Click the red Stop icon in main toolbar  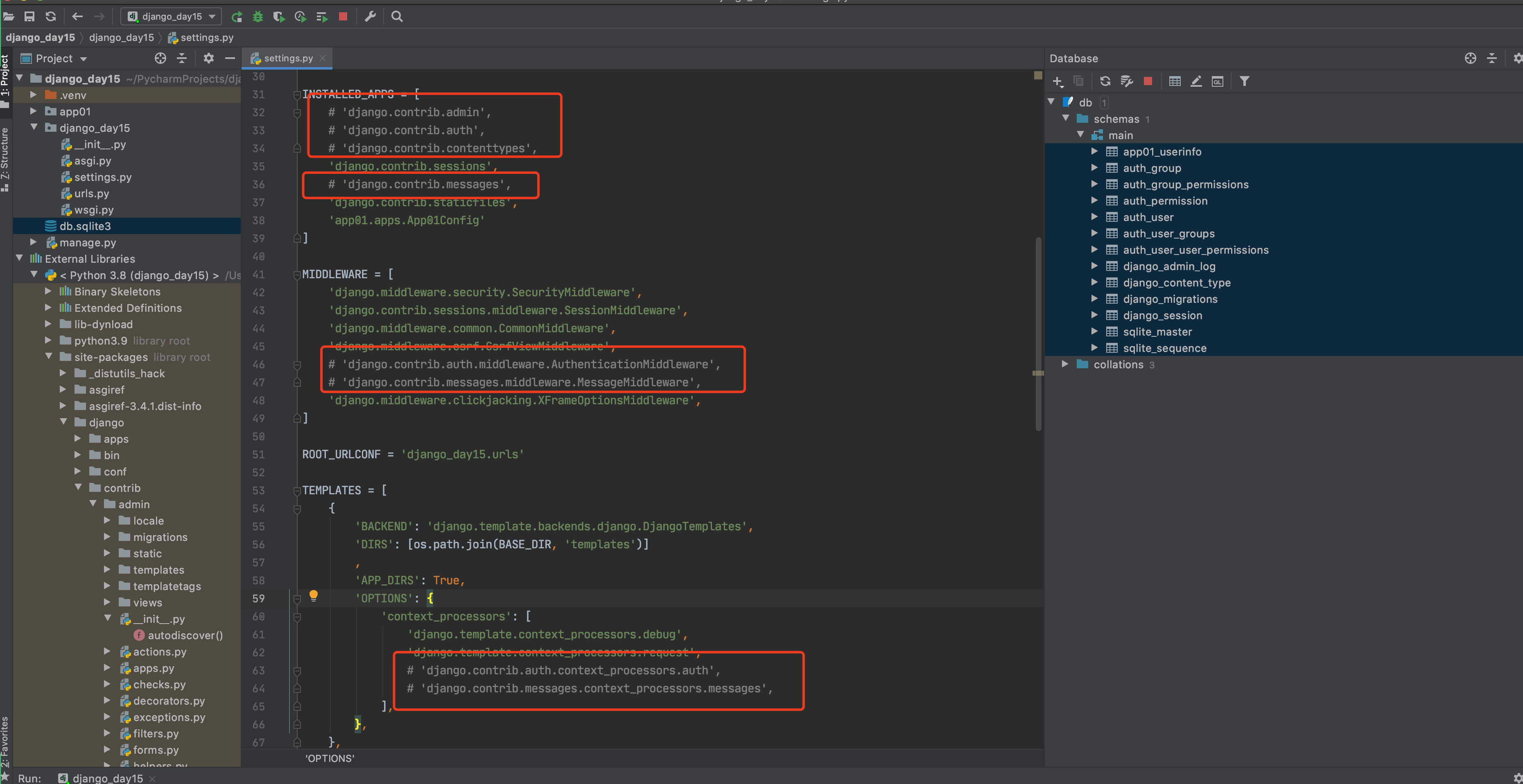(x=343, y=16)
